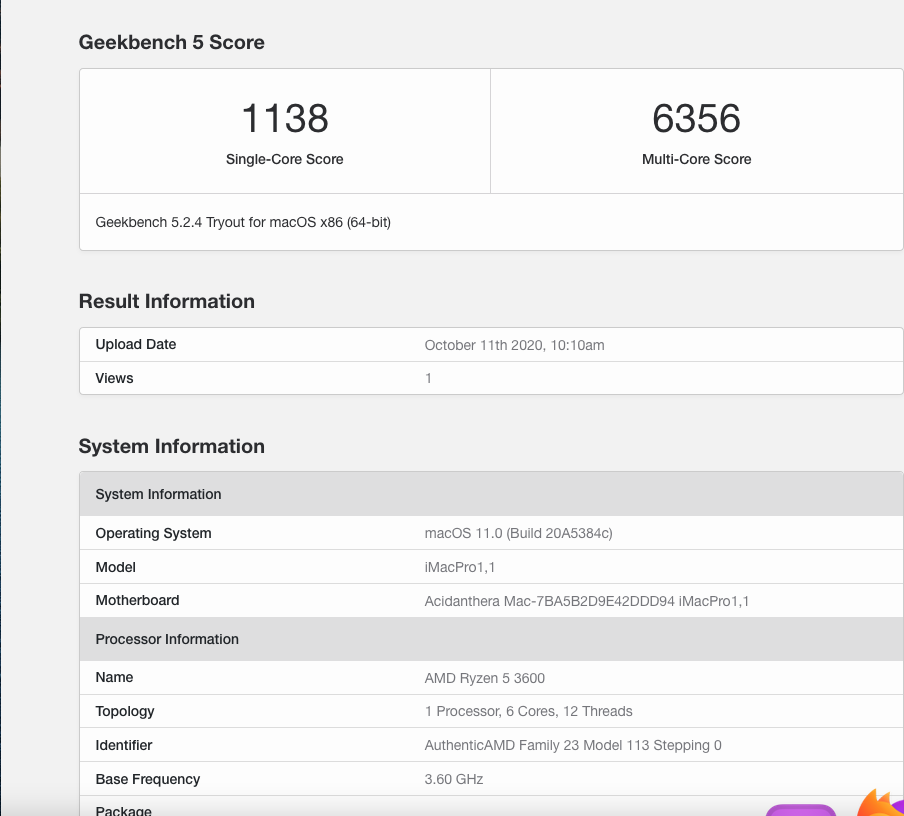
Task: Click the "Motherboard" row label
Action: coord(137,600)
